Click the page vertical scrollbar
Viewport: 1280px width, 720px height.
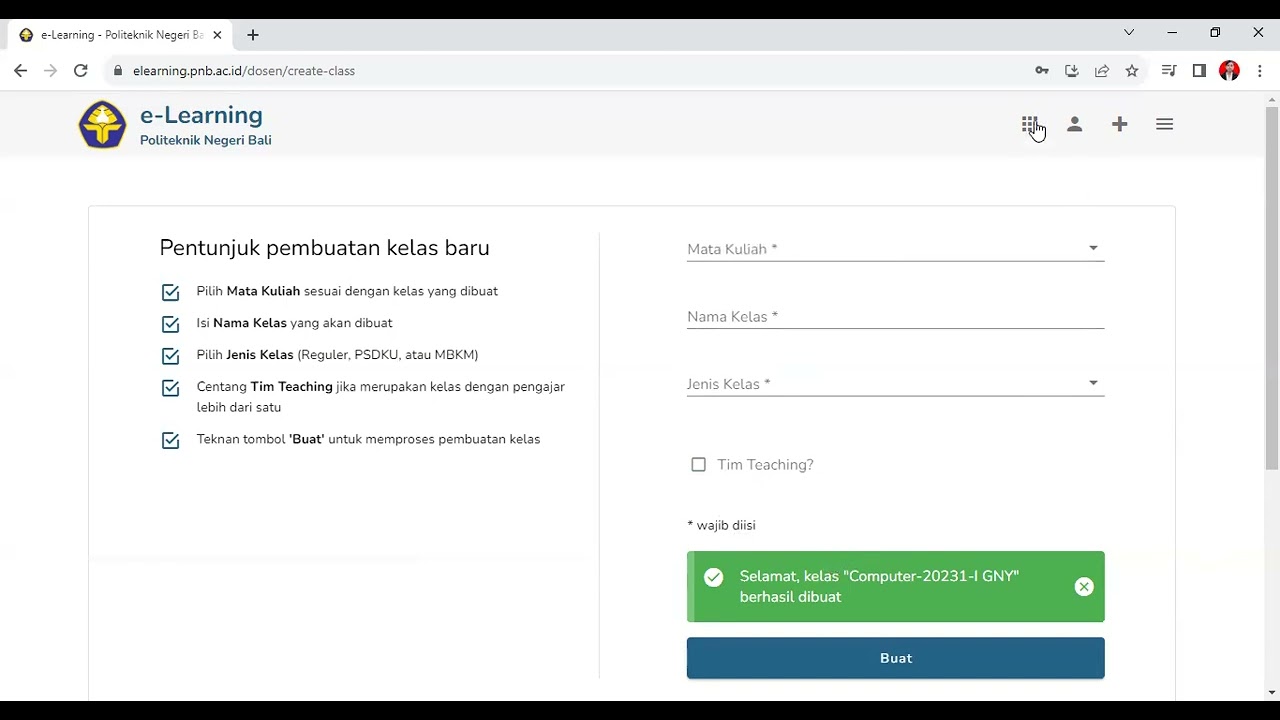[x=1271, y=300]
